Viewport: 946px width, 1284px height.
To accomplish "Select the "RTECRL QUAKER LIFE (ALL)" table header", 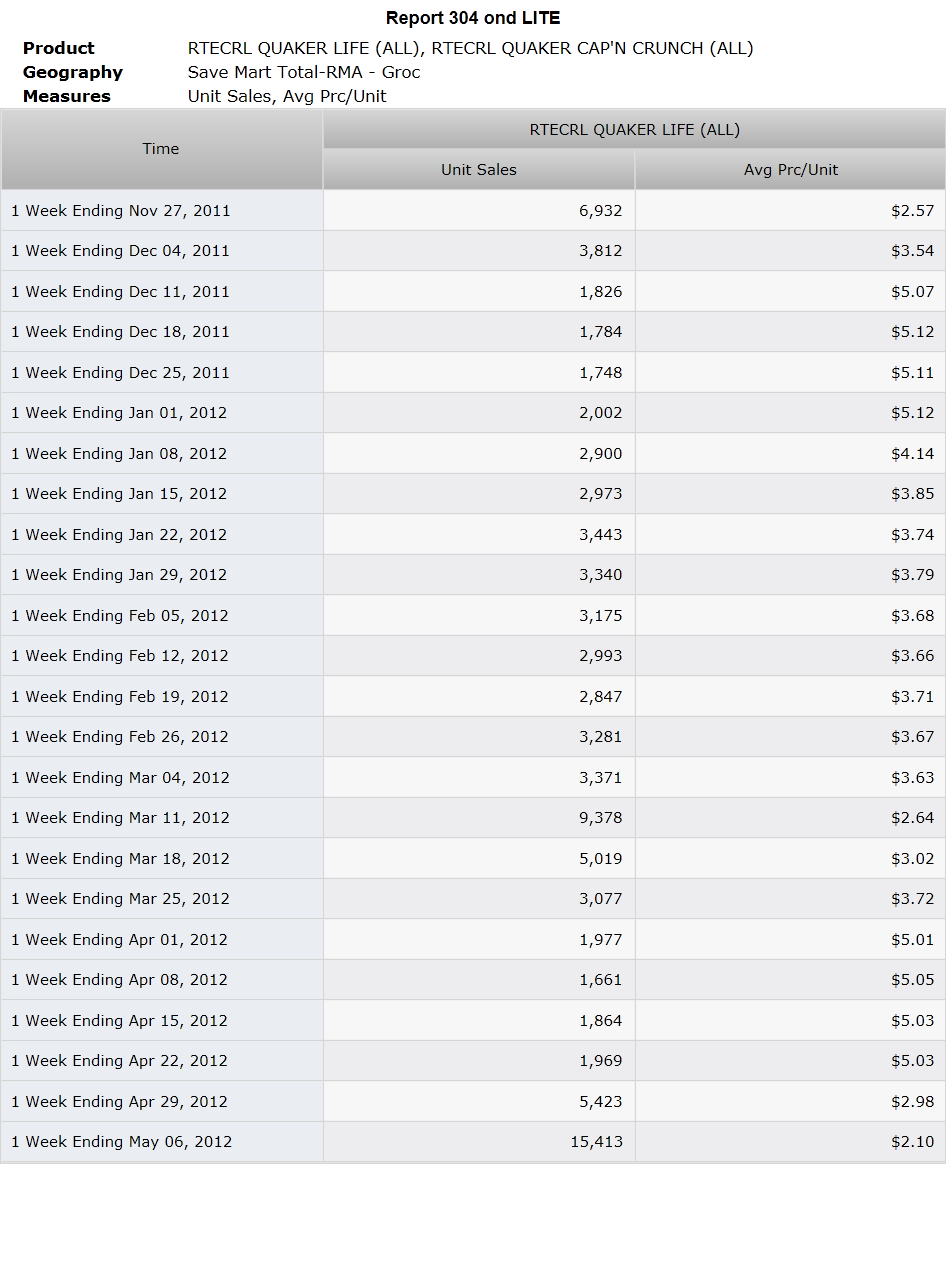I will 634,130.
